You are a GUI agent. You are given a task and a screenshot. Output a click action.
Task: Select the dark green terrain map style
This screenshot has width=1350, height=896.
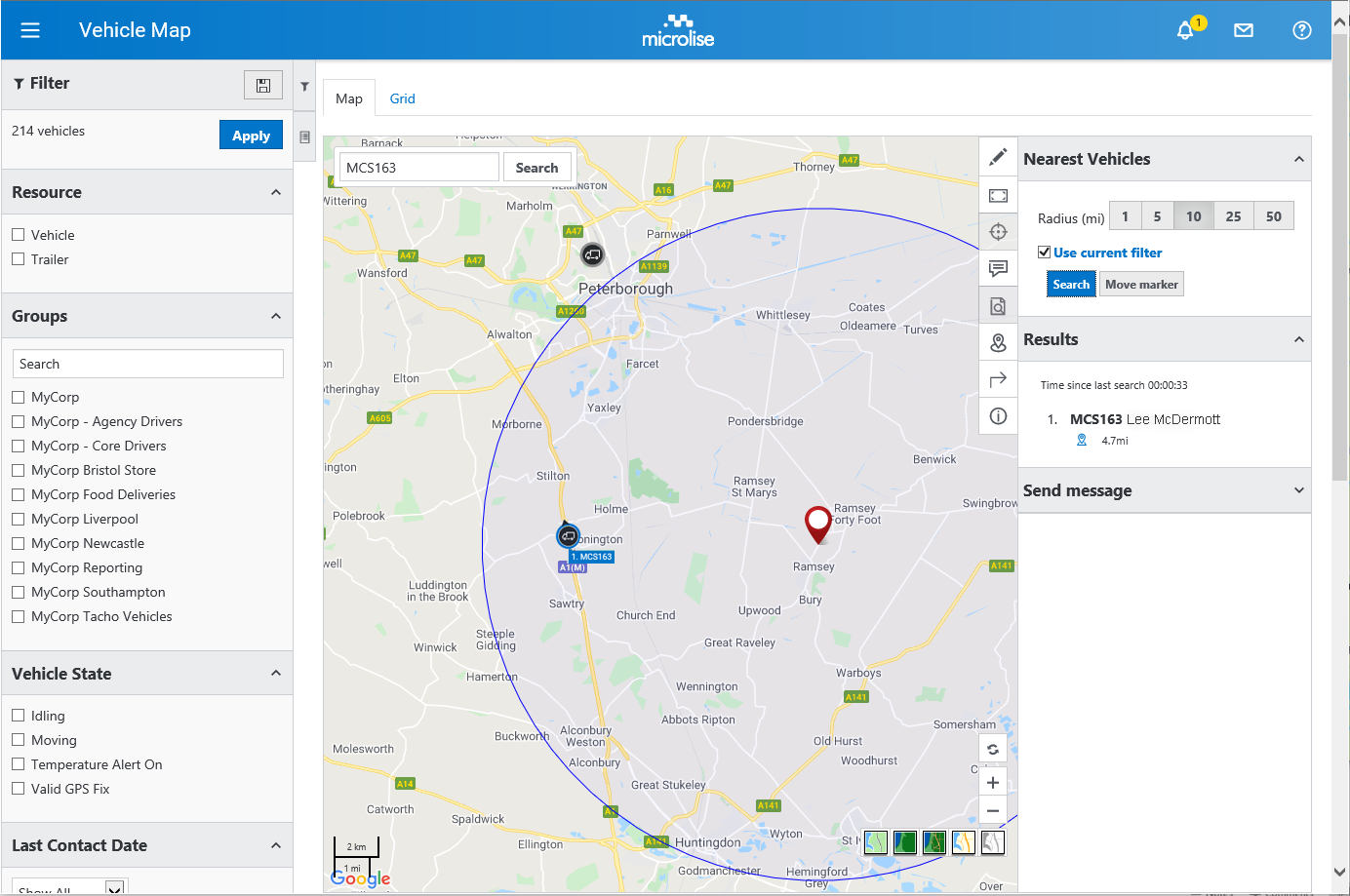point(905,841)
